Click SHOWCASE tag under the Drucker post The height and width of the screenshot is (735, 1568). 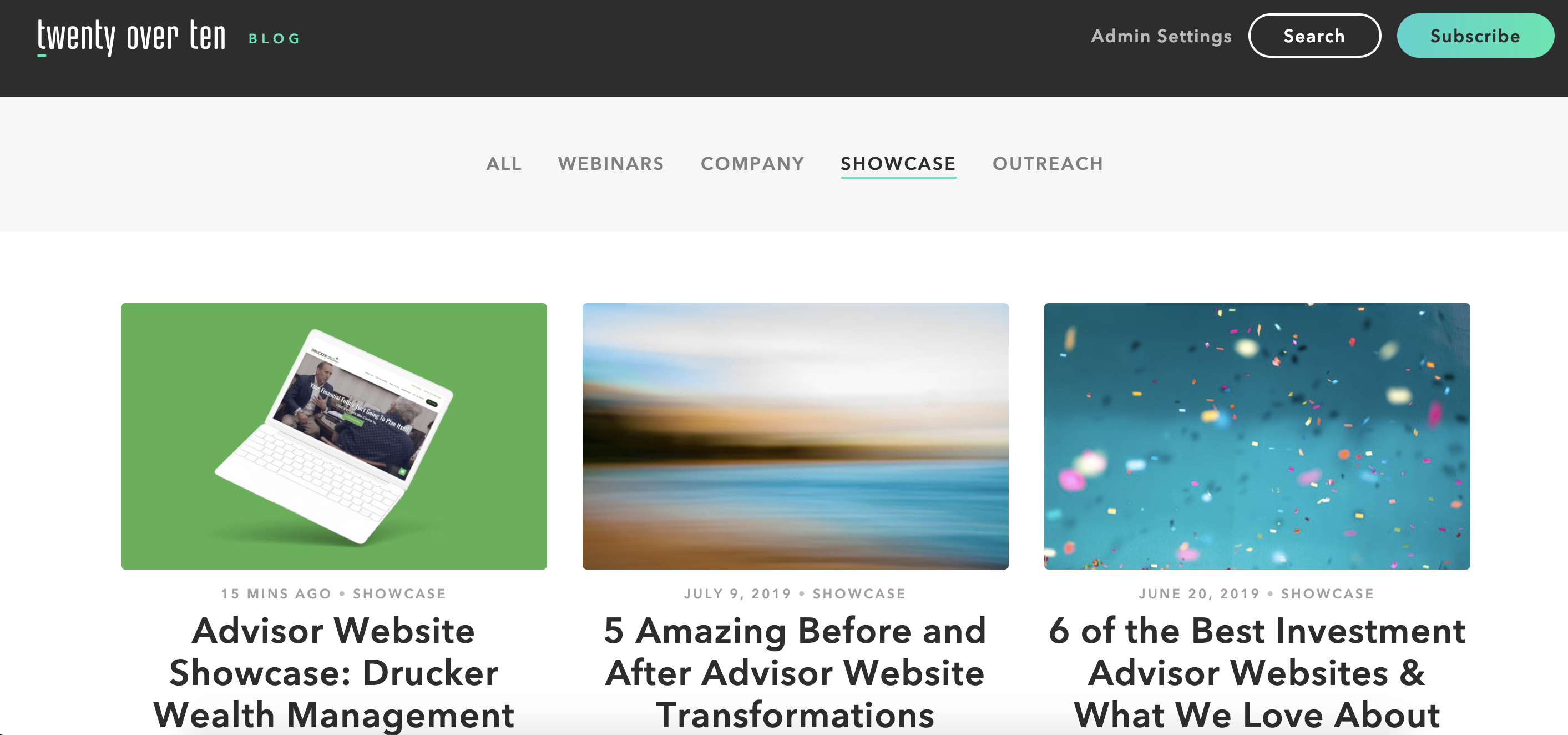click(x=399, y=594)
